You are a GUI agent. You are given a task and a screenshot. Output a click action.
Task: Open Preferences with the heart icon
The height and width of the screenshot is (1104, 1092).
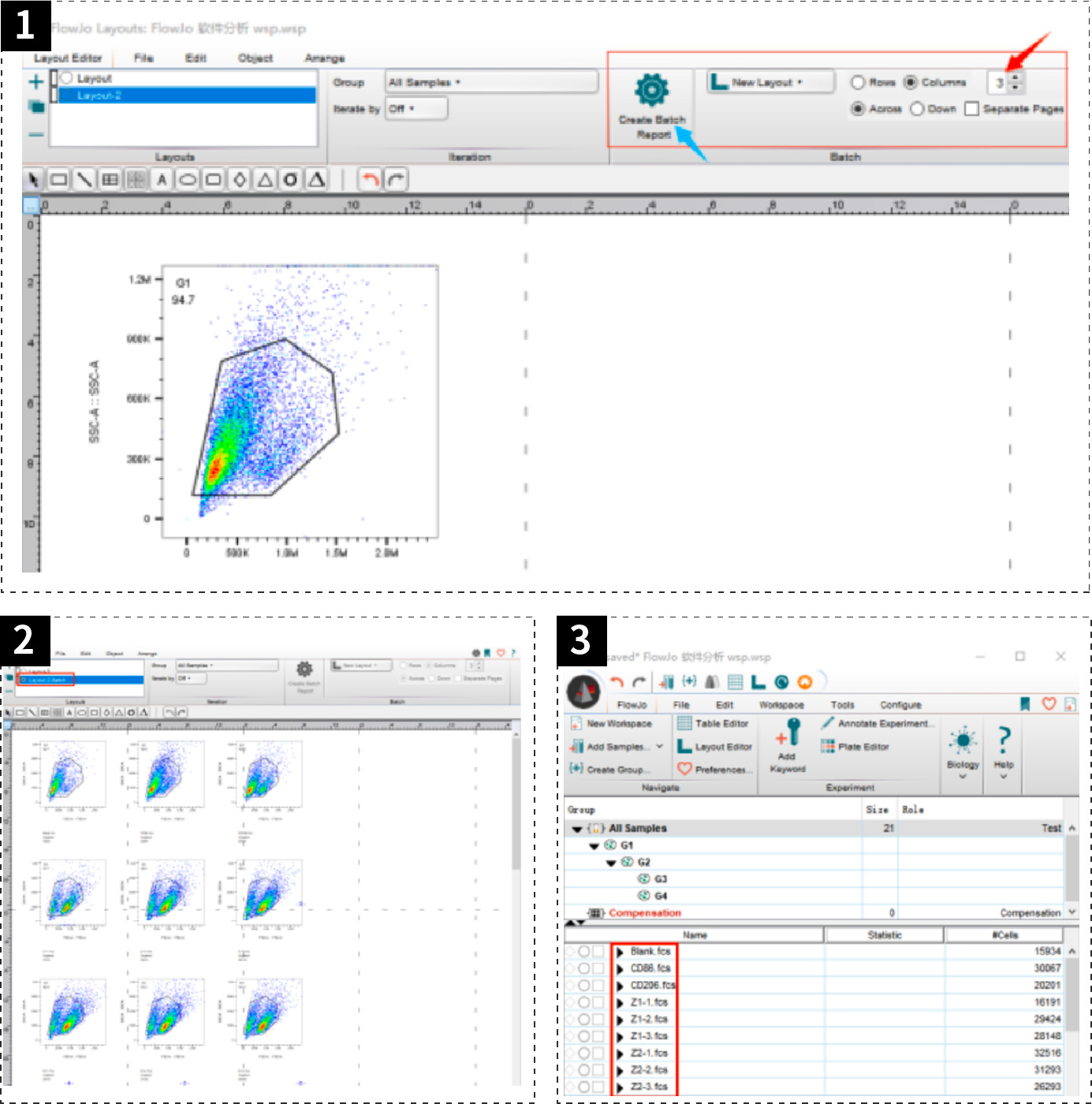pos(684,769)
